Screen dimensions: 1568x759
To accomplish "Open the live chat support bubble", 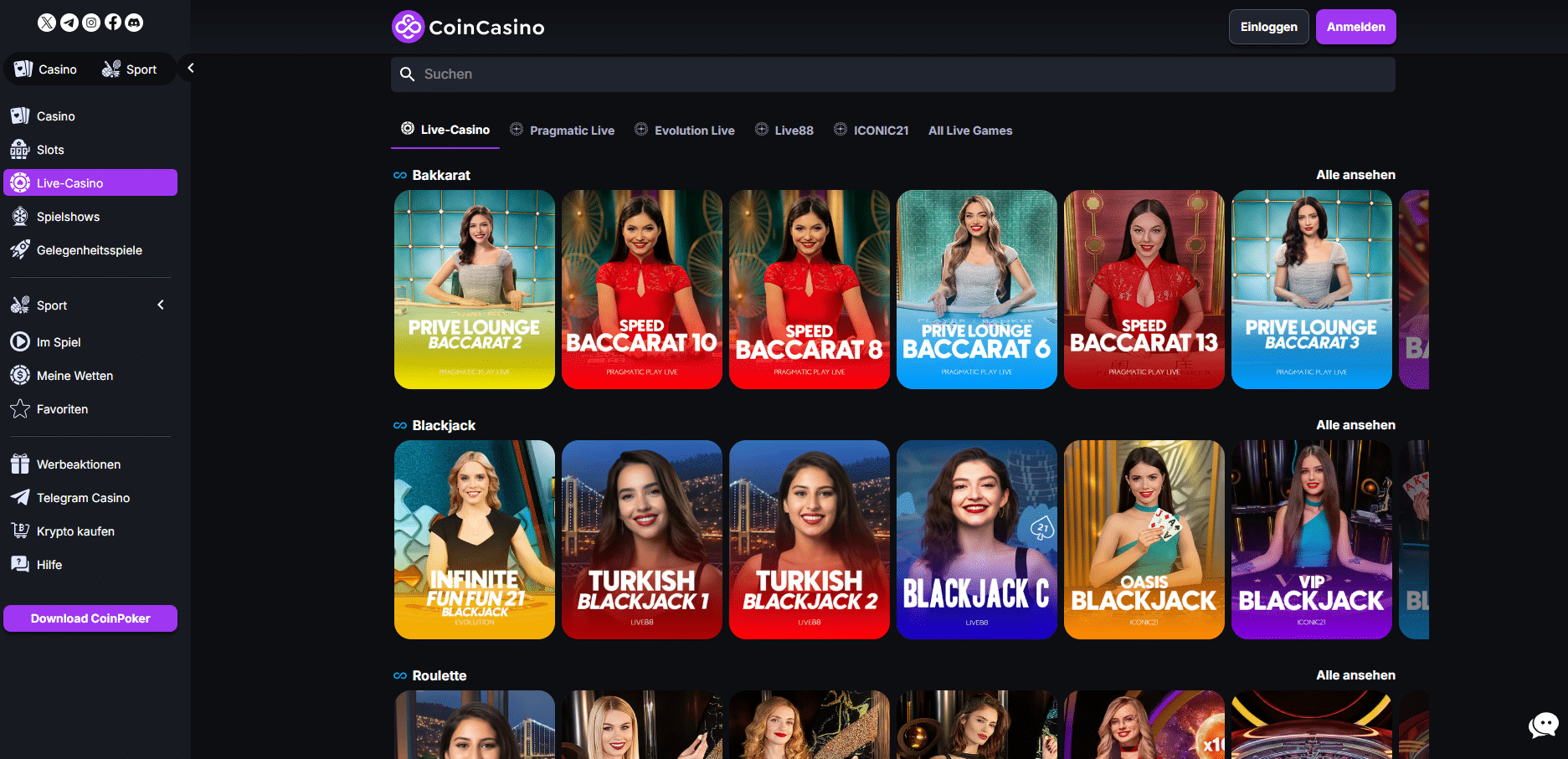I will tap(1543, 725).
